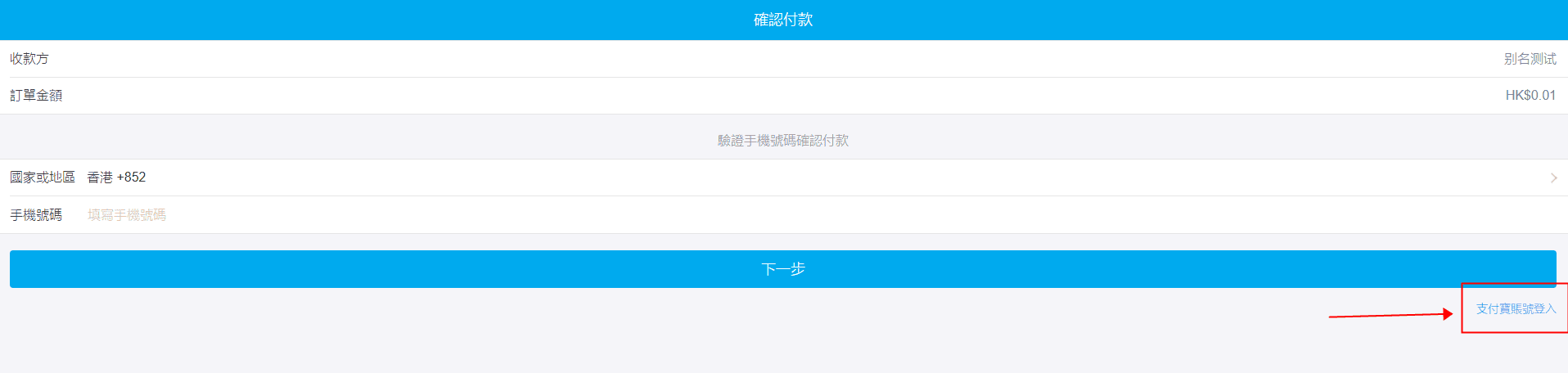Click the 收款方 label

29,59
